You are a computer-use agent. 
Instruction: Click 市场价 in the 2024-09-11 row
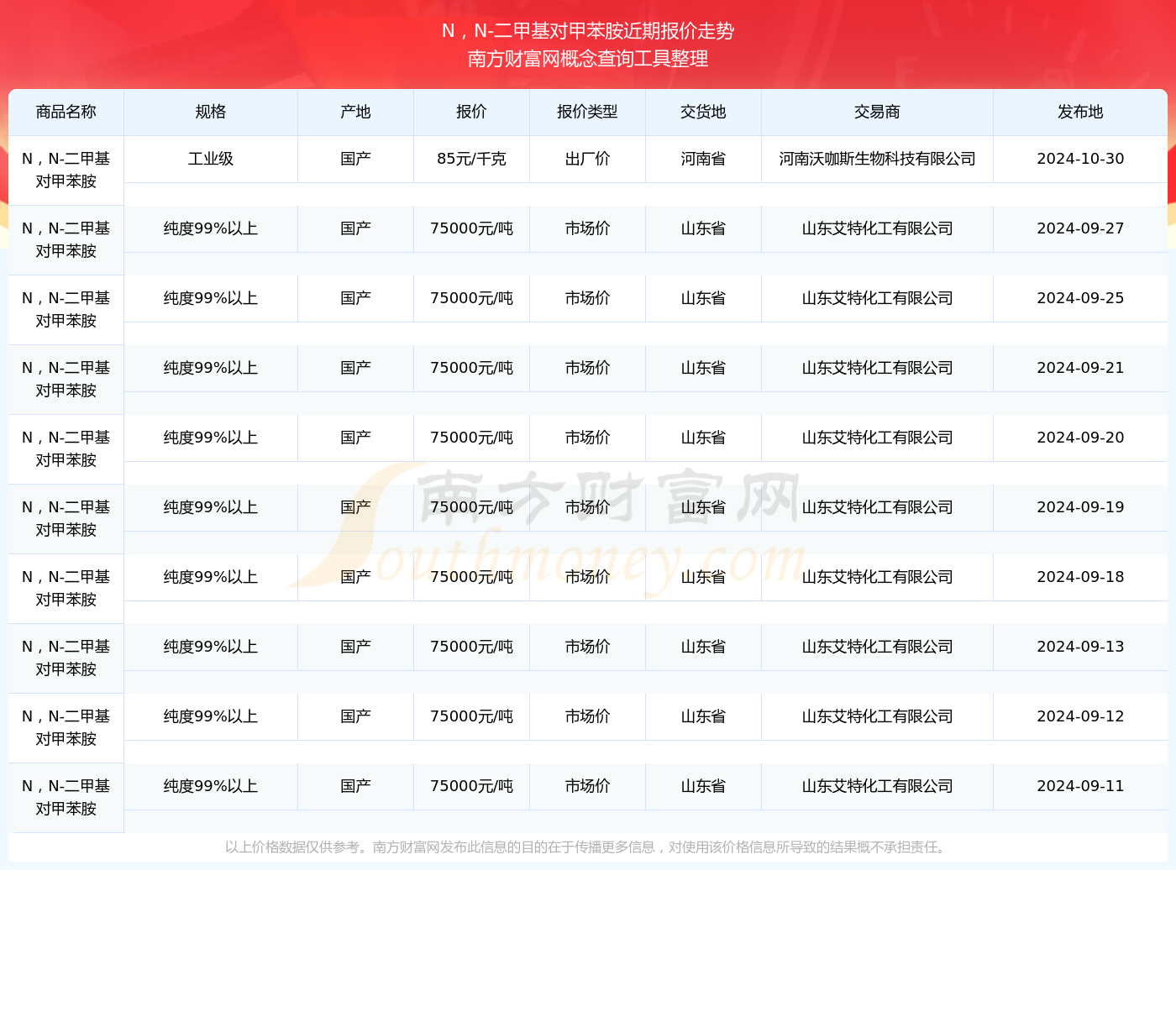[x=587, y=786]
